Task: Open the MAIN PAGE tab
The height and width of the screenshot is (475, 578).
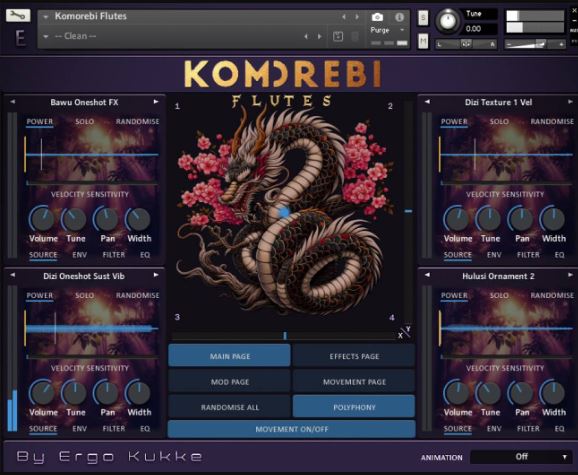Action: [229, 356]
